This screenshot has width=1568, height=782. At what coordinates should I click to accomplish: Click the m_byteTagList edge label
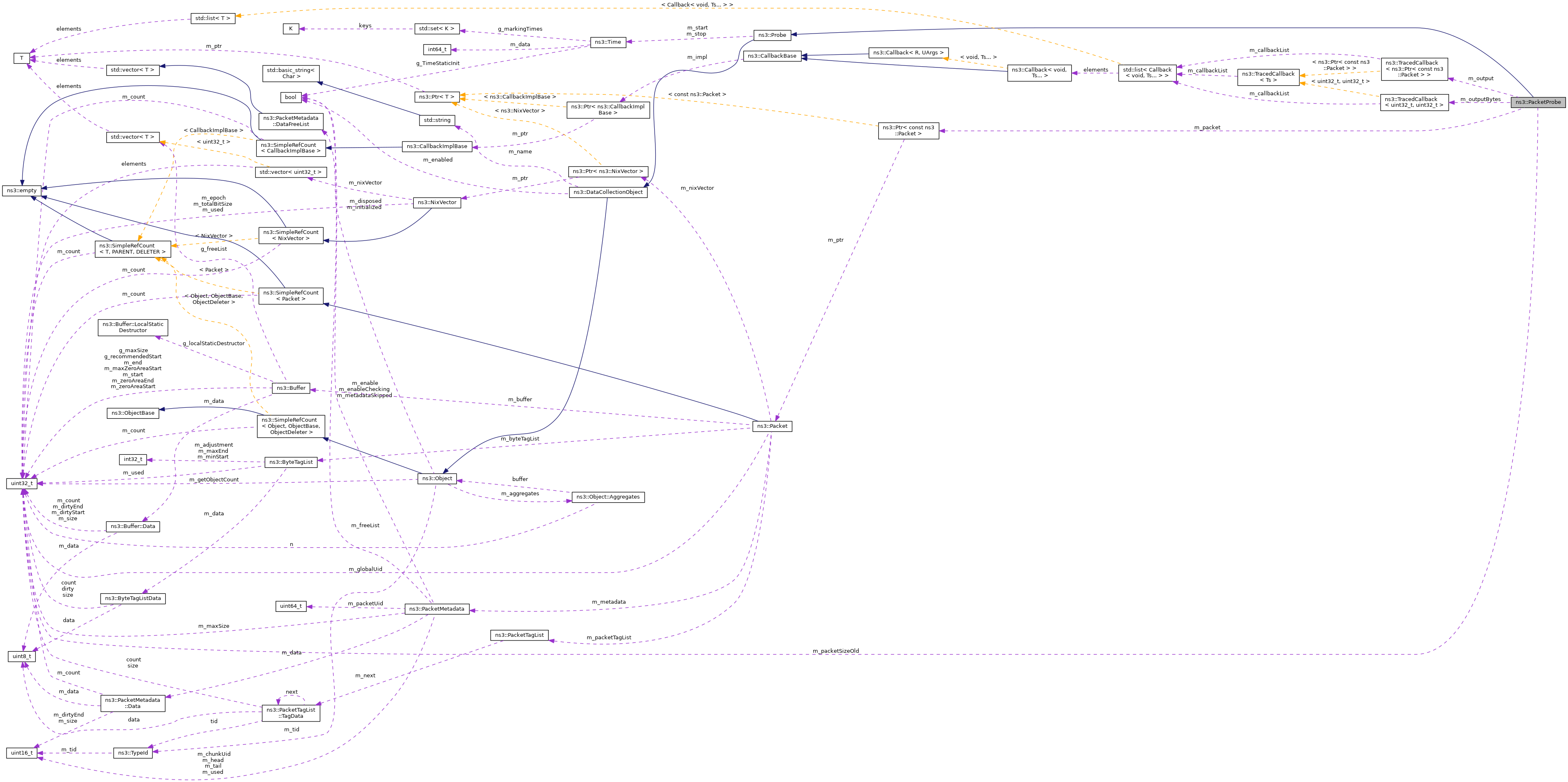[520, 438]
